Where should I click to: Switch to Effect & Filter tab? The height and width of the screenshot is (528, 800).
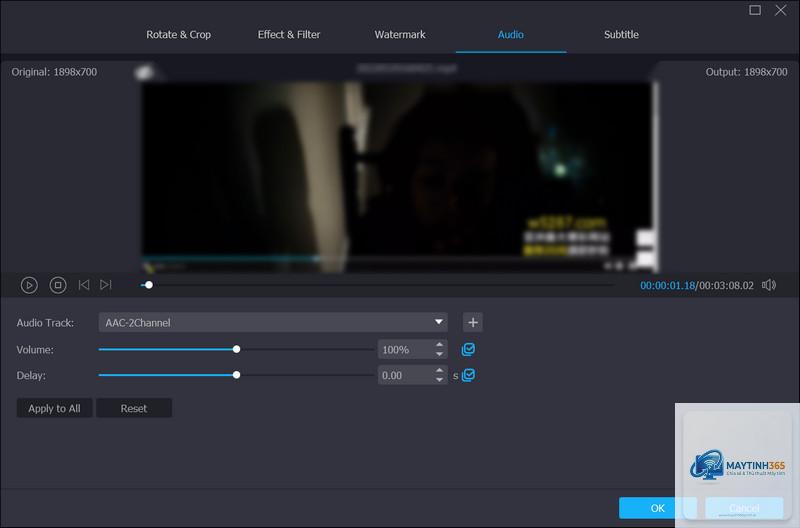coord(289,35)
